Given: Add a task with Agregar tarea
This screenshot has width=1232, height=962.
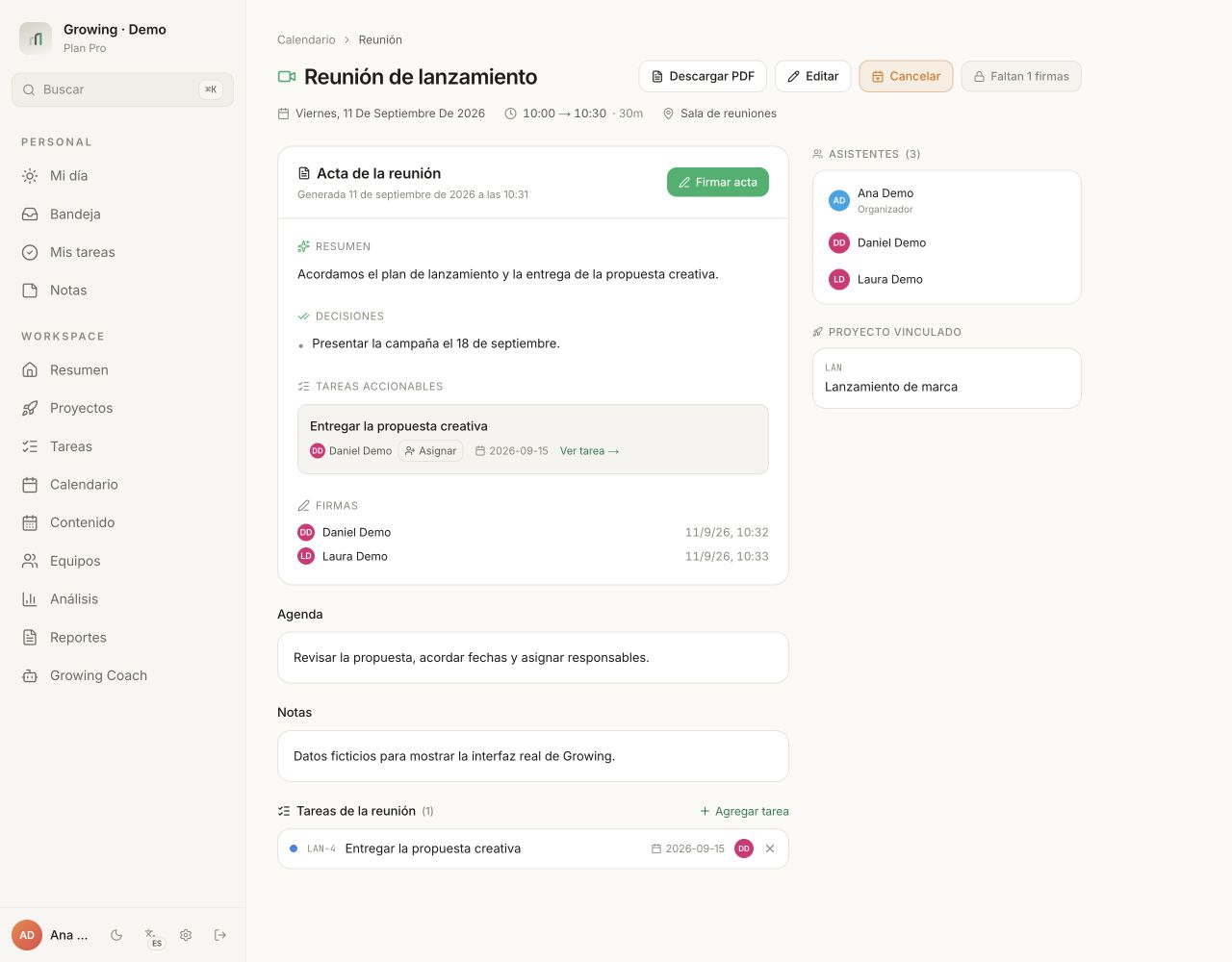Looking at the screenshot, I should [744, 811].
